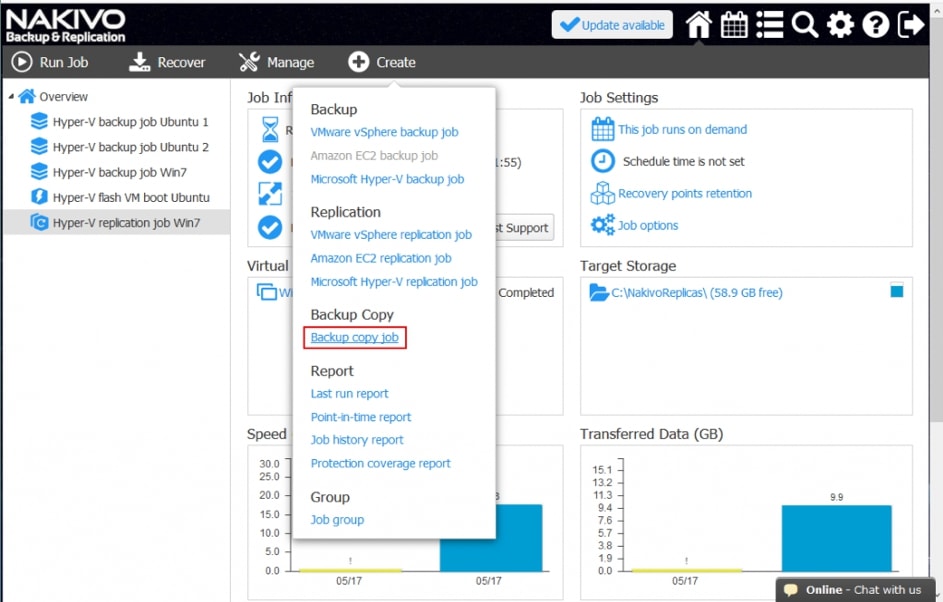Open the Create dropdown menu

382,62
